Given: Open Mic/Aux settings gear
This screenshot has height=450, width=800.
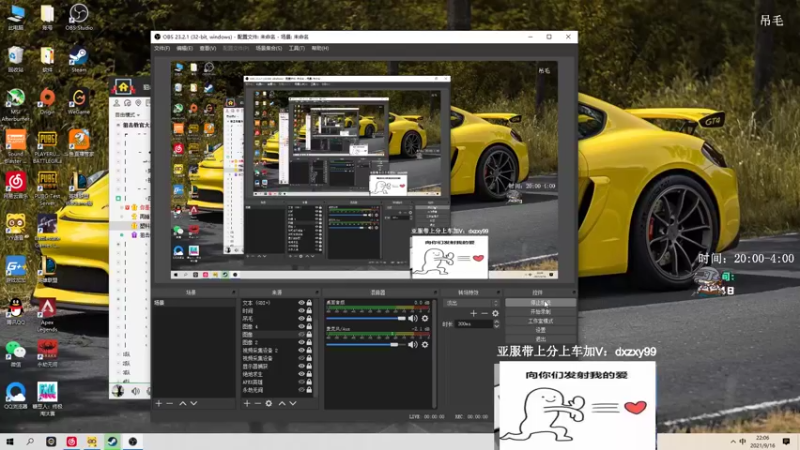Looking at the screenshot, I should pos(425,345).
